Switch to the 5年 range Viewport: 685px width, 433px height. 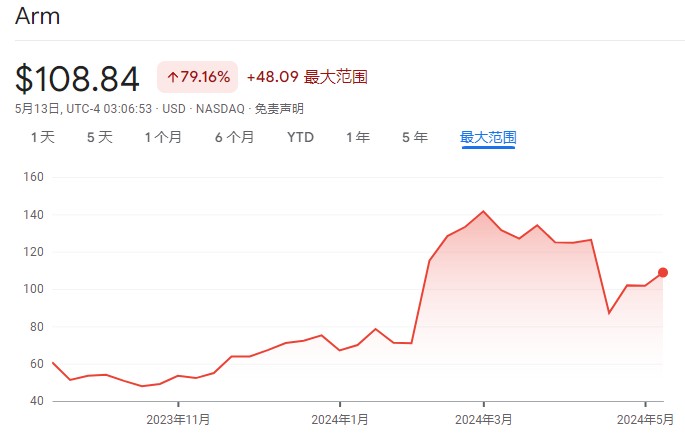pyautogui.click(x=415, y=137)
